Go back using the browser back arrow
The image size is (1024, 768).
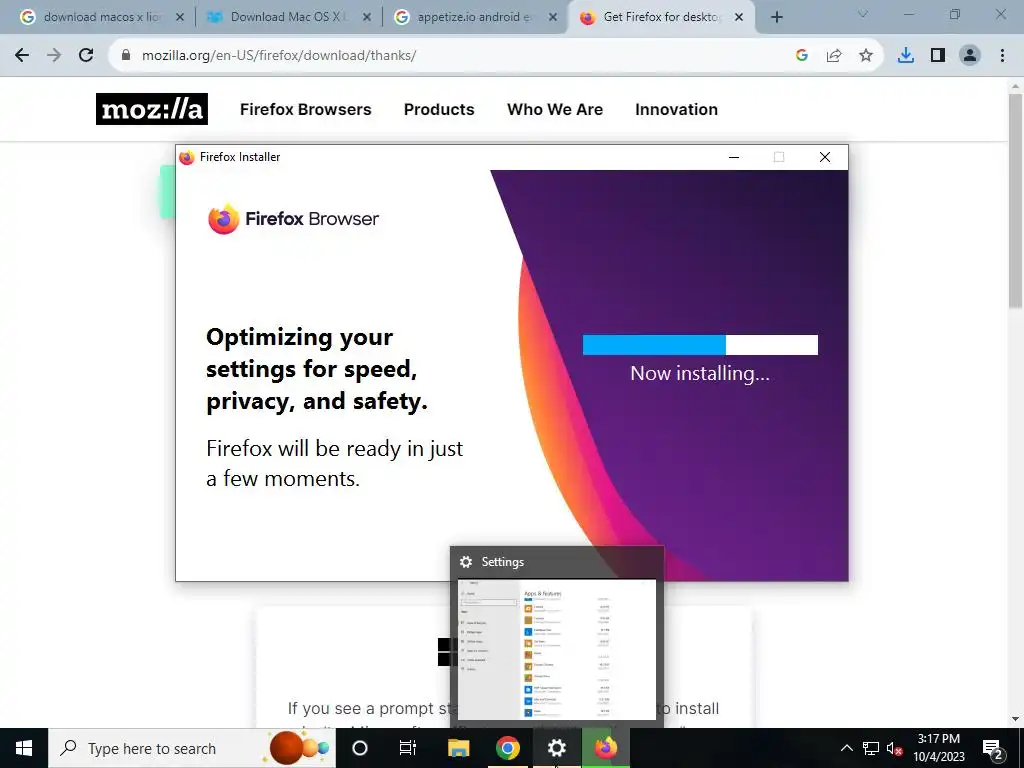pos(22,56)
